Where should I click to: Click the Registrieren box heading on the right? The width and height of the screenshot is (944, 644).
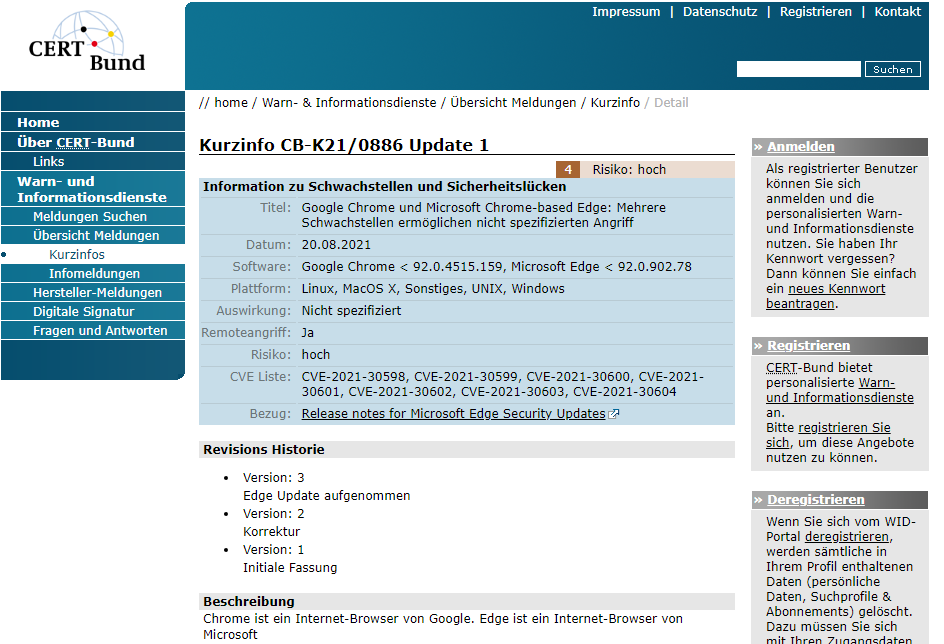(809, 346)
